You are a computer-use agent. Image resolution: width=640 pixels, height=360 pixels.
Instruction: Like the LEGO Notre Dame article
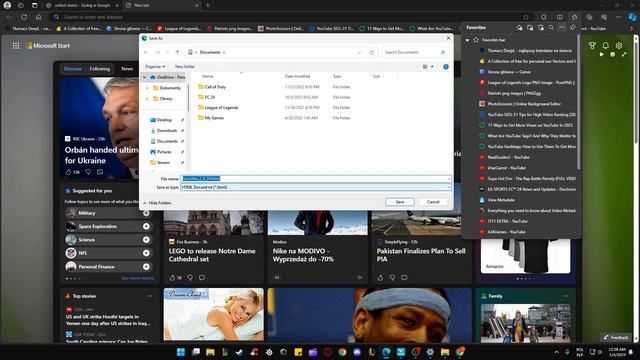coord(172,278)
